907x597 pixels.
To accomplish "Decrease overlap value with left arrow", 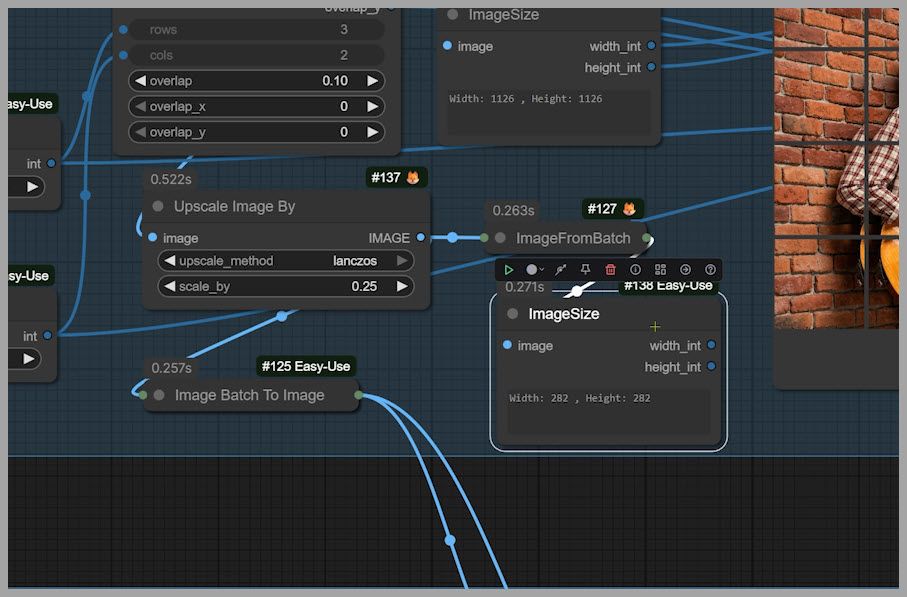I will [x=140, y=81].
